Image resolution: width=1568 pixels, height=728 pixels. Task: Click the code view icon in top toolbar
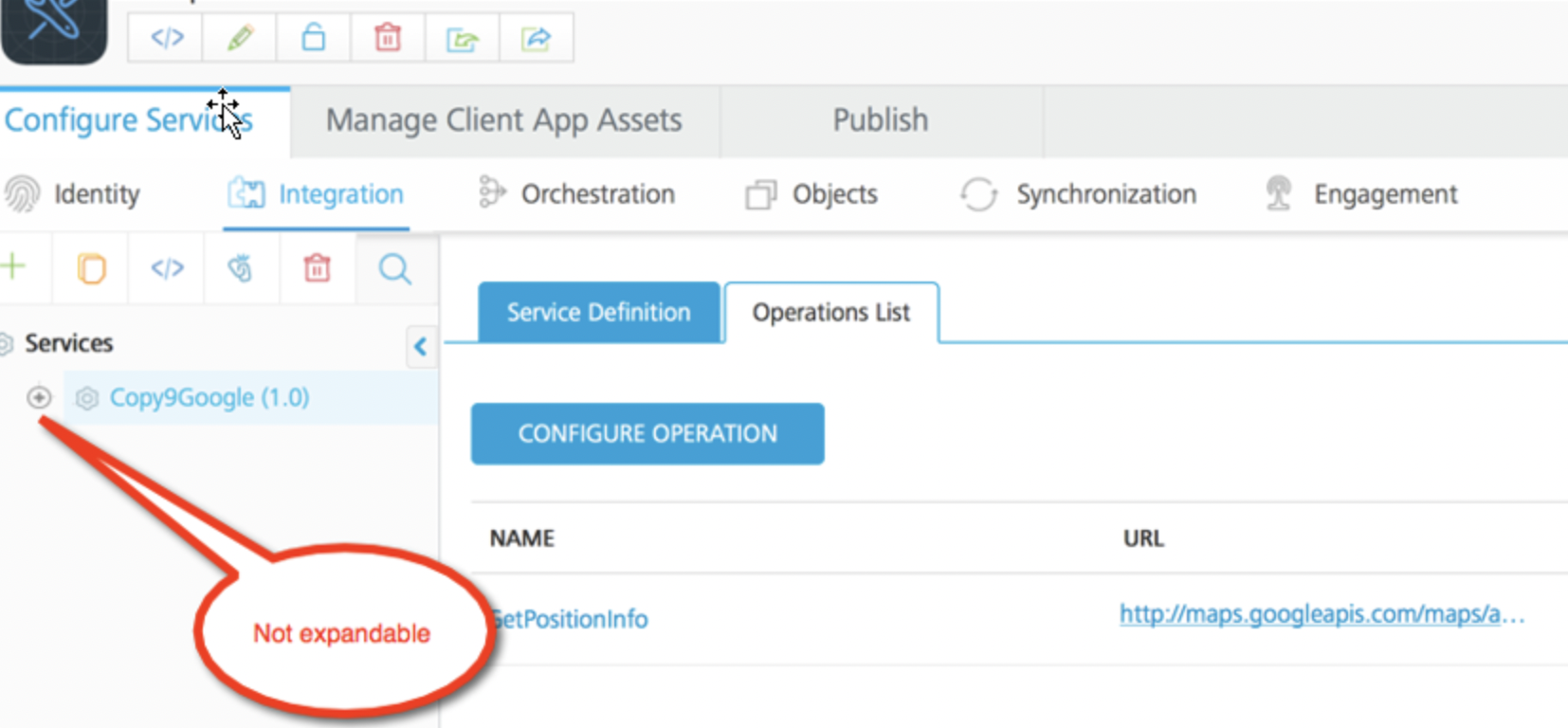[167, 38]
